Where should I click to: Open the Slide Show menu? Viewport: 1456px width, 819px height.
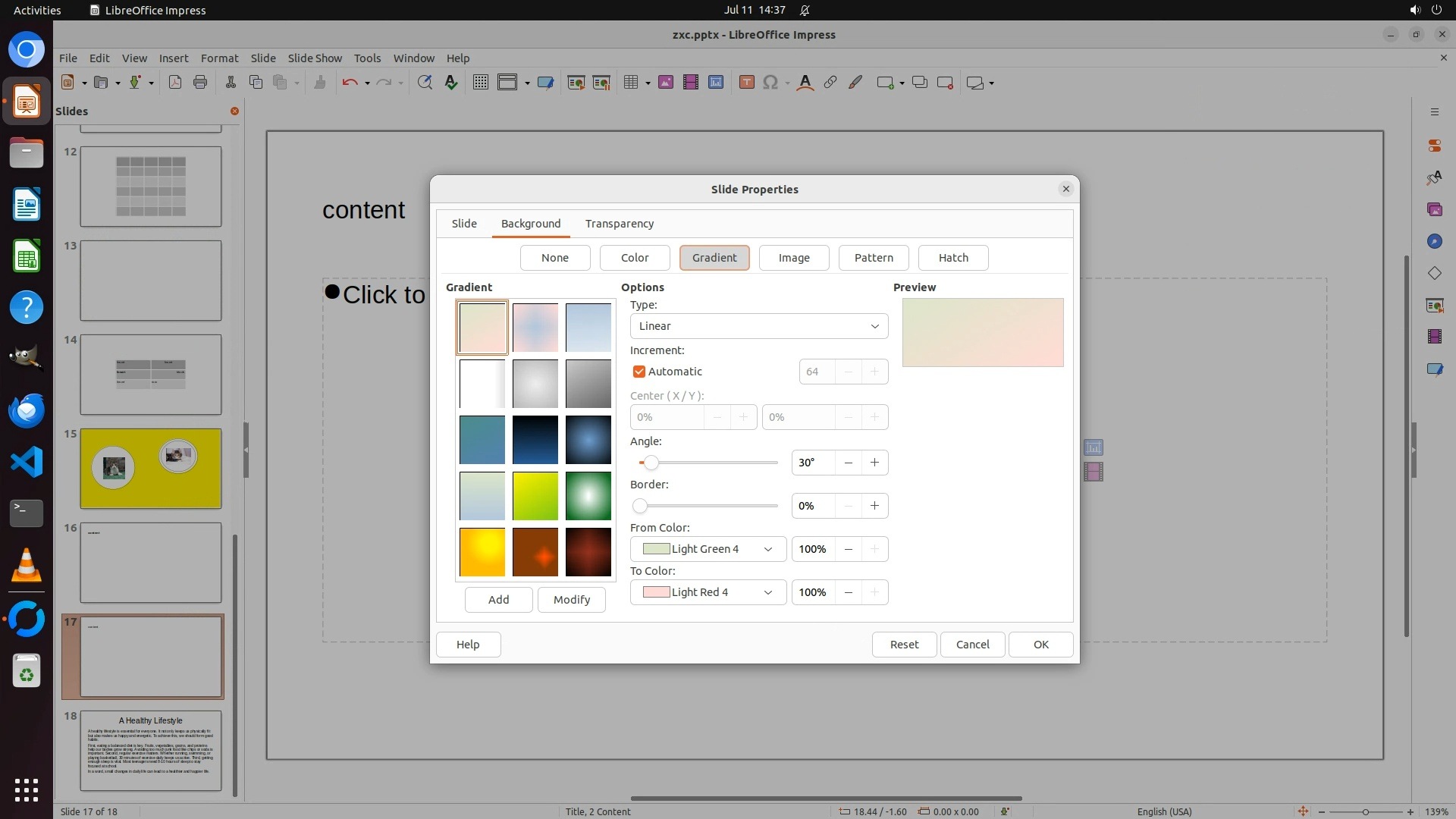(315, 58)
